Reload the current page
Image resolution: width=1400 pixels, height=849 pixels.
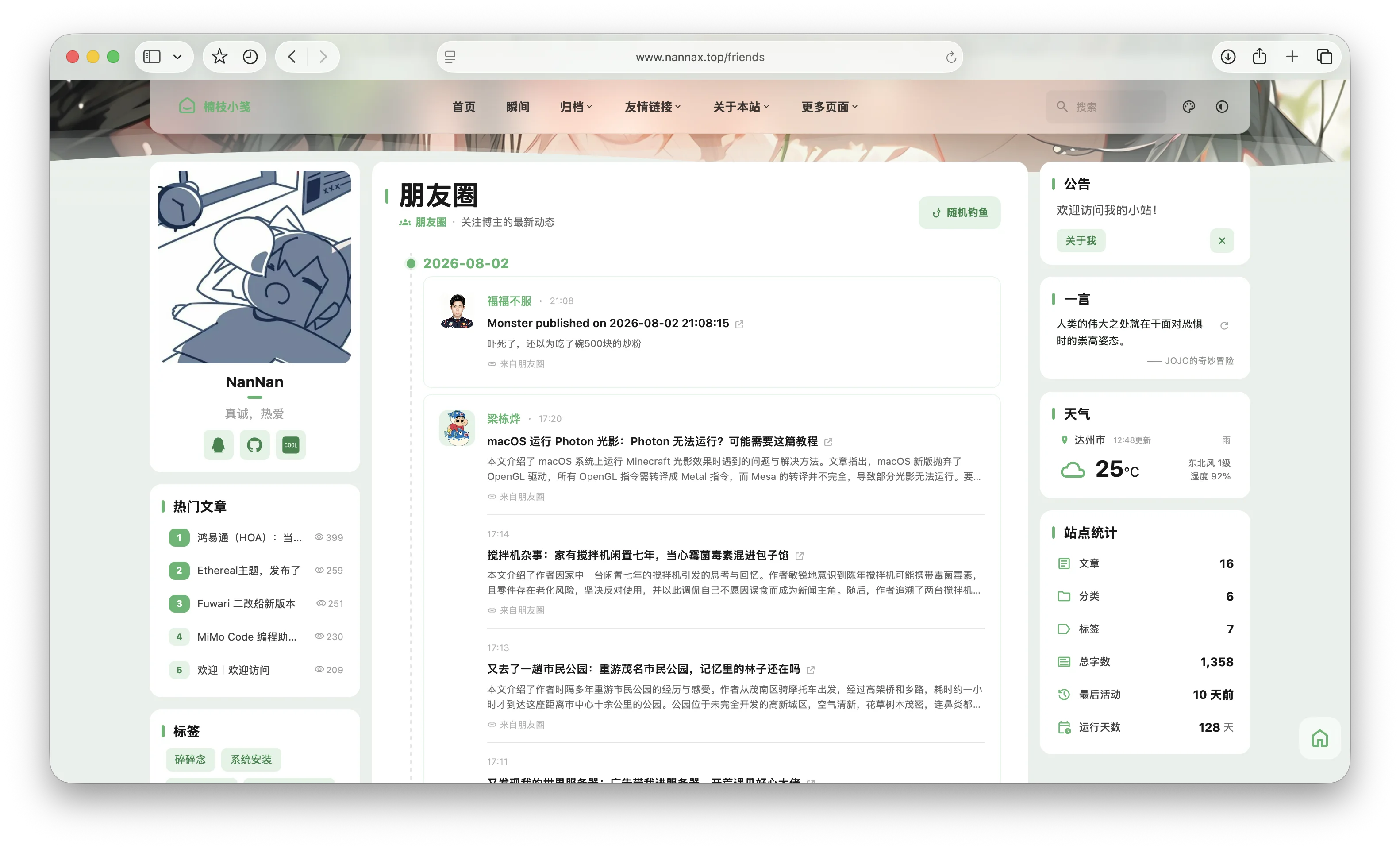(950, 57)
